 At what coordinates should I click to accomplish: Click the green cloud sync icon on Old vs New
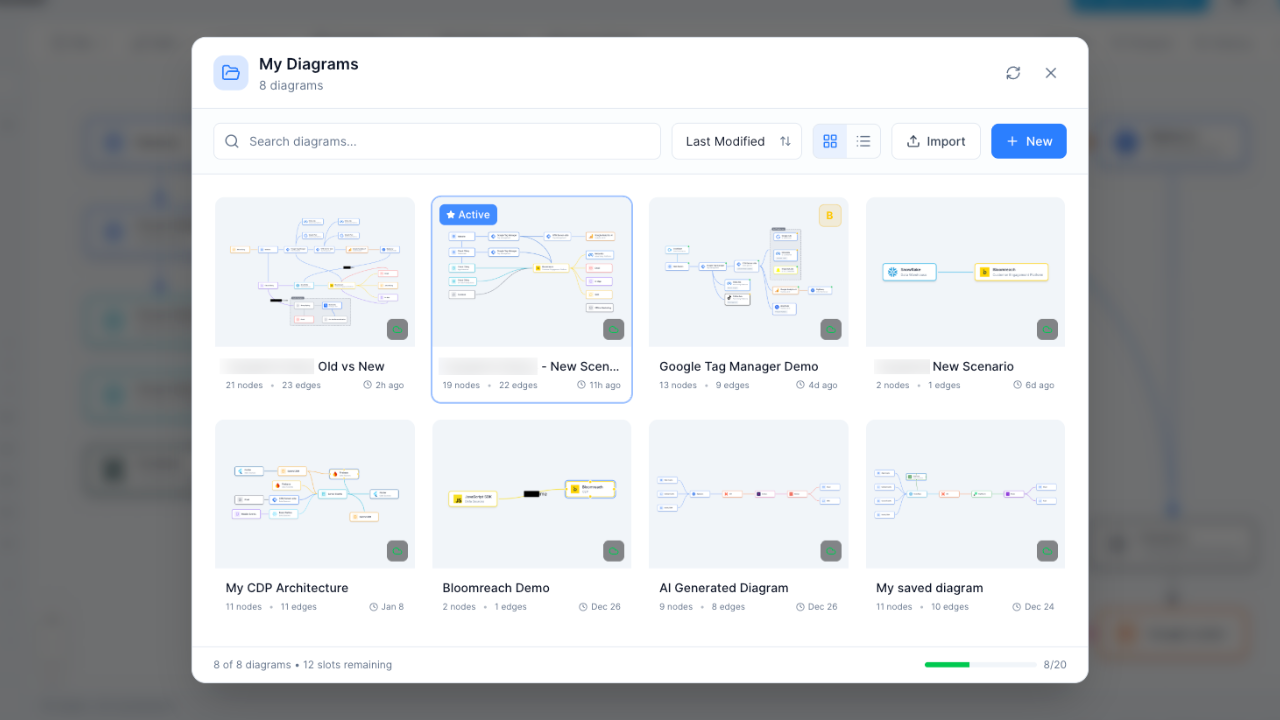[397, 329]
